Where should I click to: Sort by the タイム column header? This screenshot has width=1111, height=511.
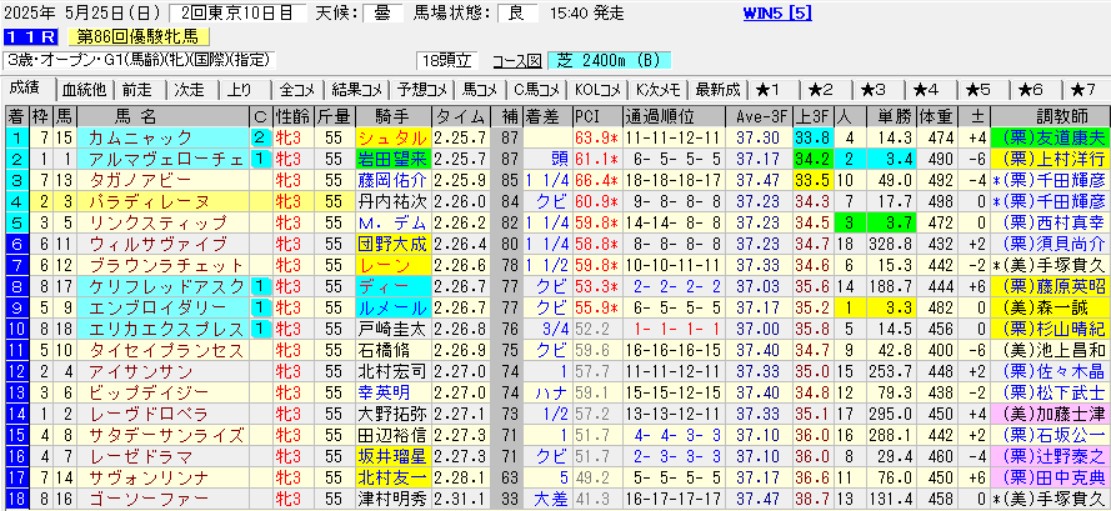(462, 115)
